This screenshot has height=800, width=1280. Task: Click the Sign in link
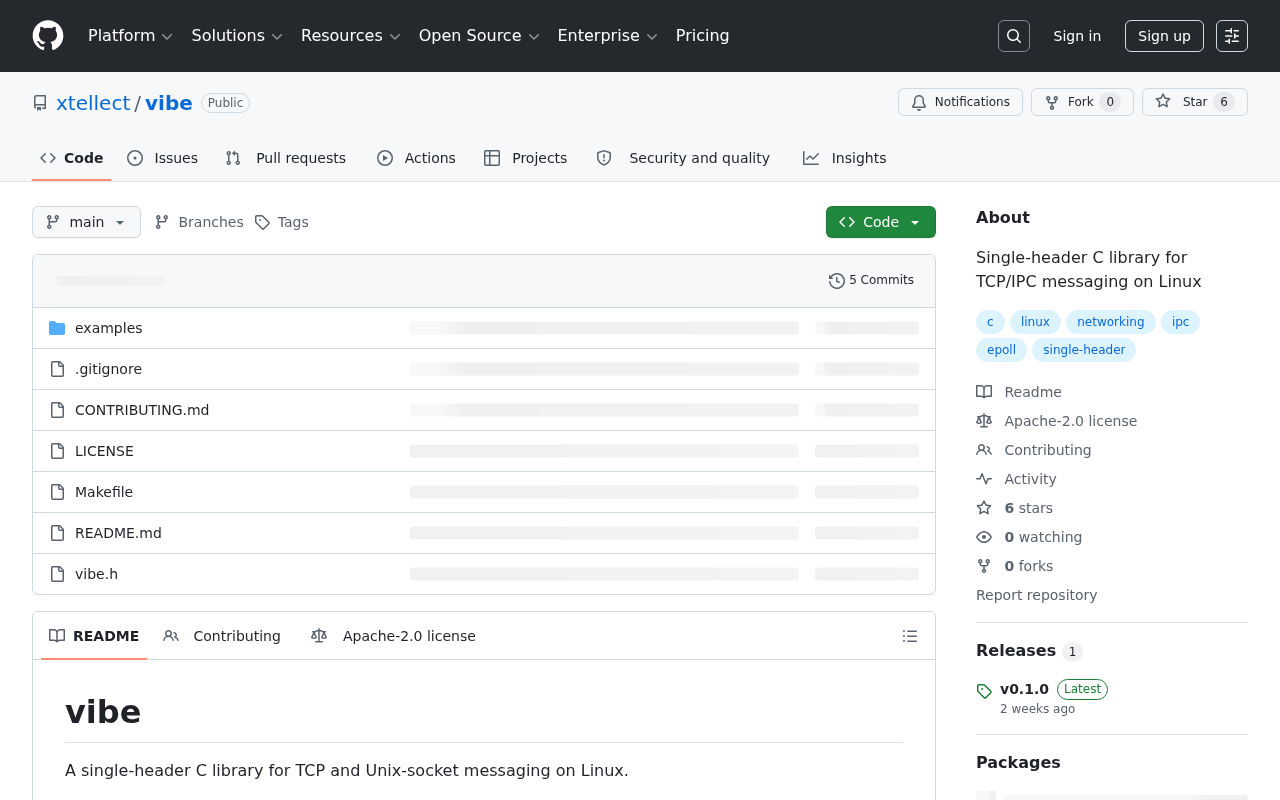point(1077,36)
